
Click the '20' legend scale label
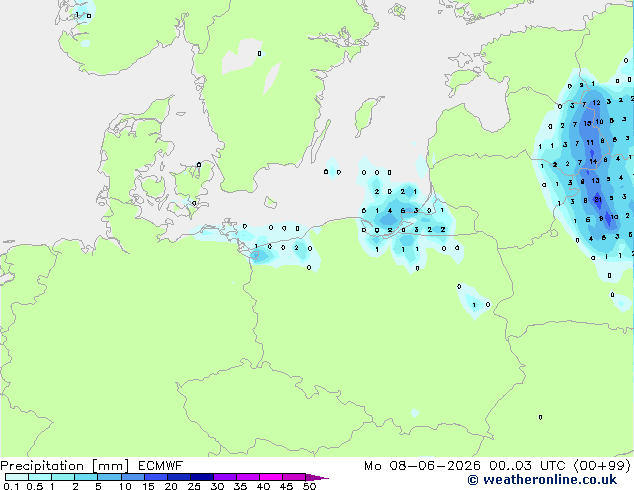tap(171, 486)
